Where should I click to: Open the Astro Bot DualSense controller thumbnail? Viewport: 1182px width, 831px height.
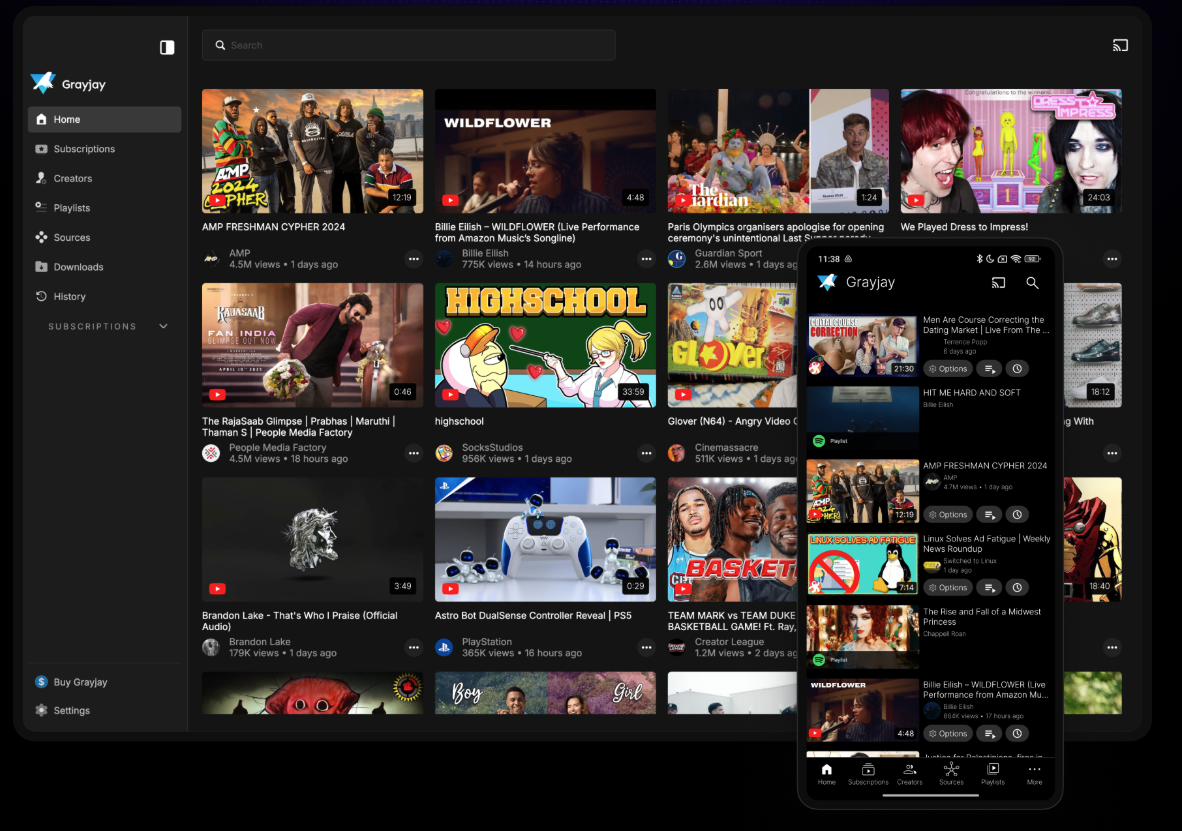pos(545,539)
